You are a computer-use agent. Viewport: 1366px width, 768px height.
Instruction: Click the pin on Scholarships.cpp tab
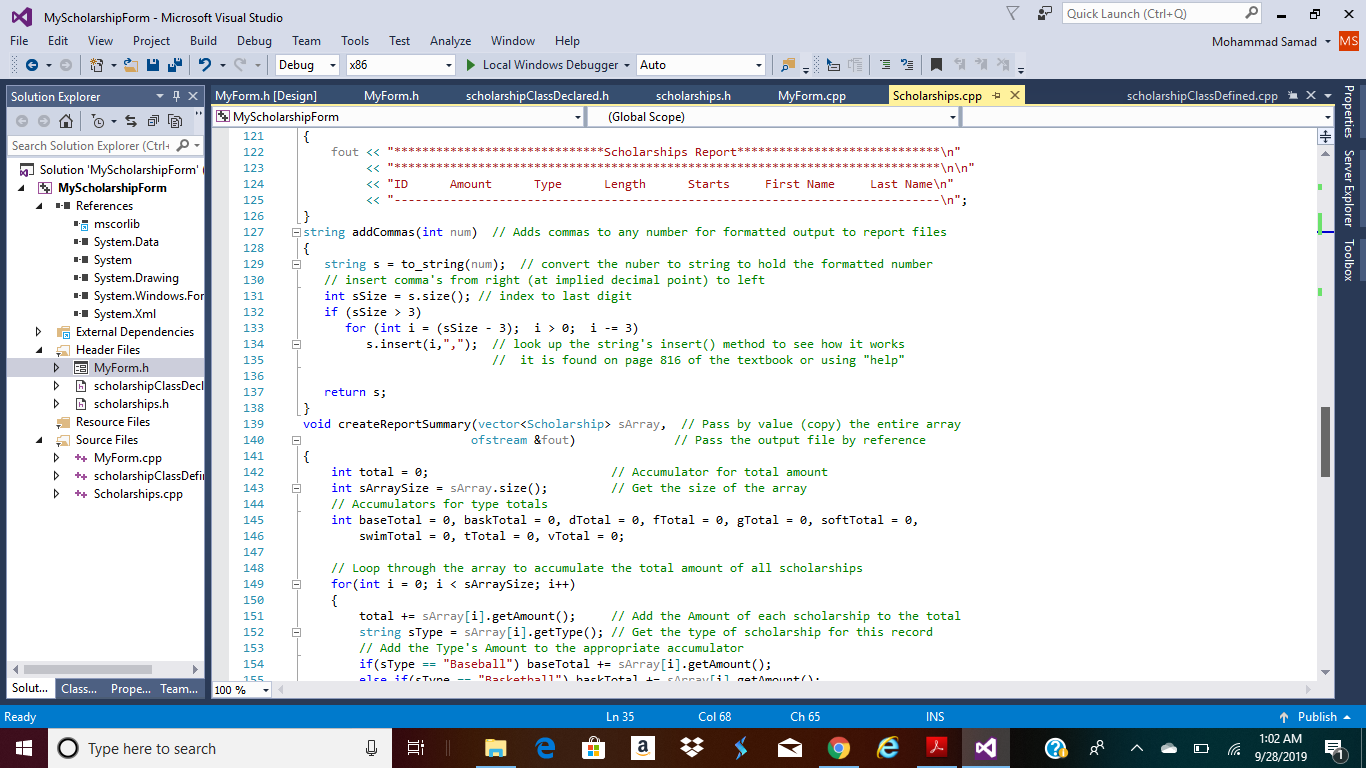[997, 96]
